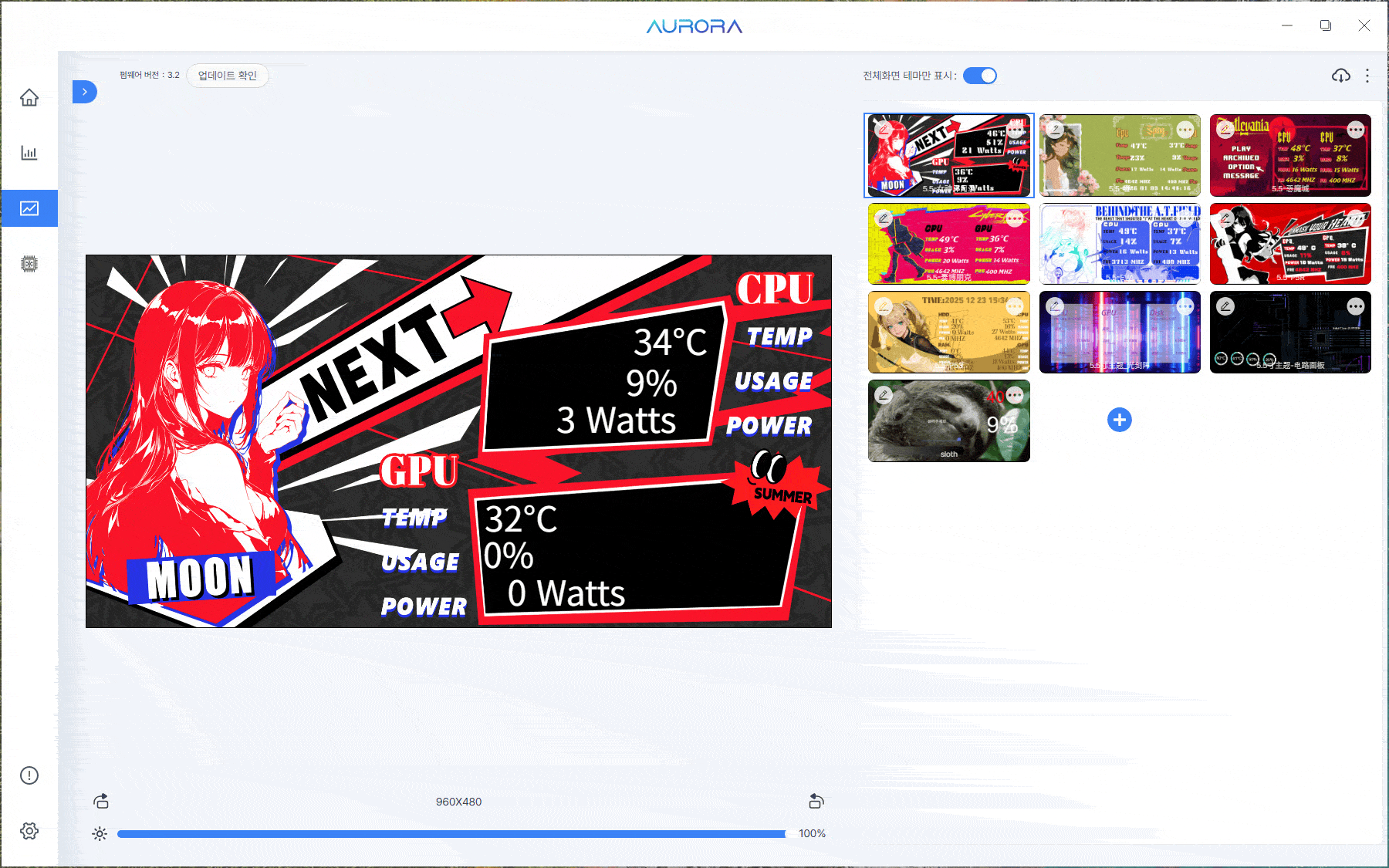The height and width of the screenshot is (868, 1389).
Task: Select the dark circuit board theme thumbnail
Action: click(1290, 332)
